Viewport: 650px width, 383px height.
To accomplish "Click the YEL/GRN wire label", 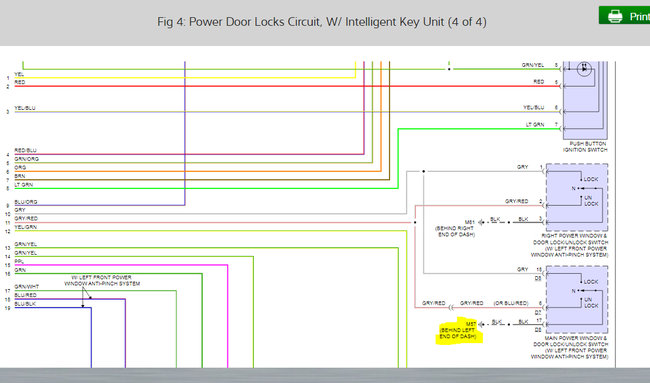I will click(25, 227).
